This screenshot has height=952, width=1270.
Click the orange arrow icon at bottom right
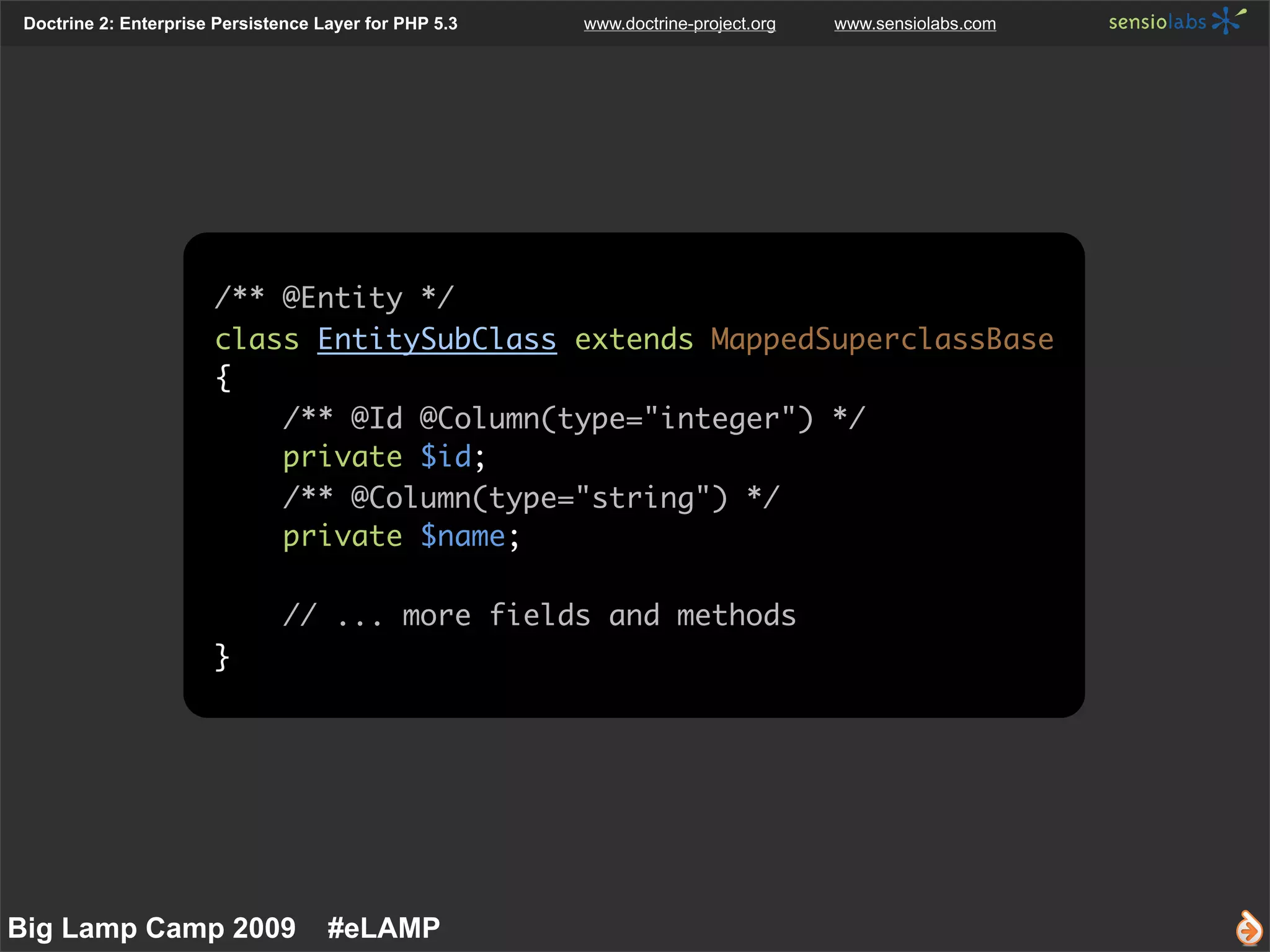tap(1248, 928)
